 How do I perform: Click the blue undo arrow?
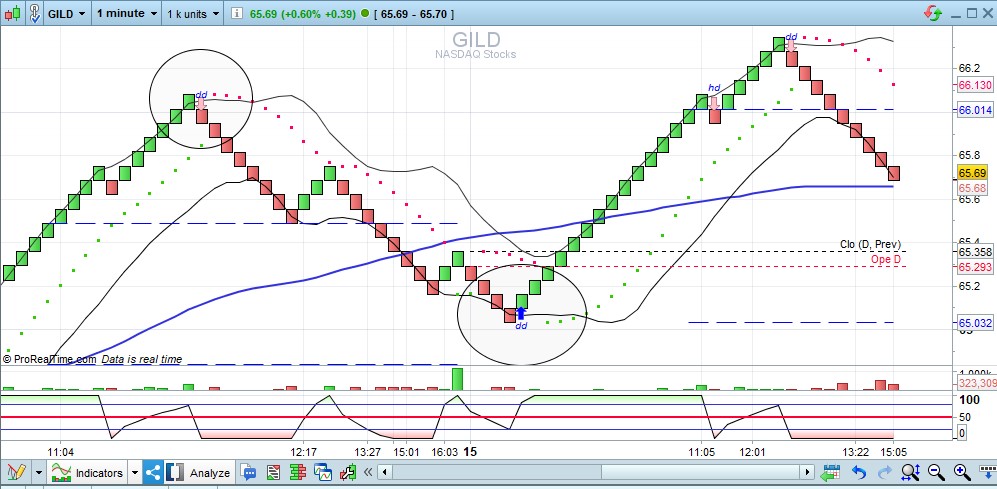859,472
